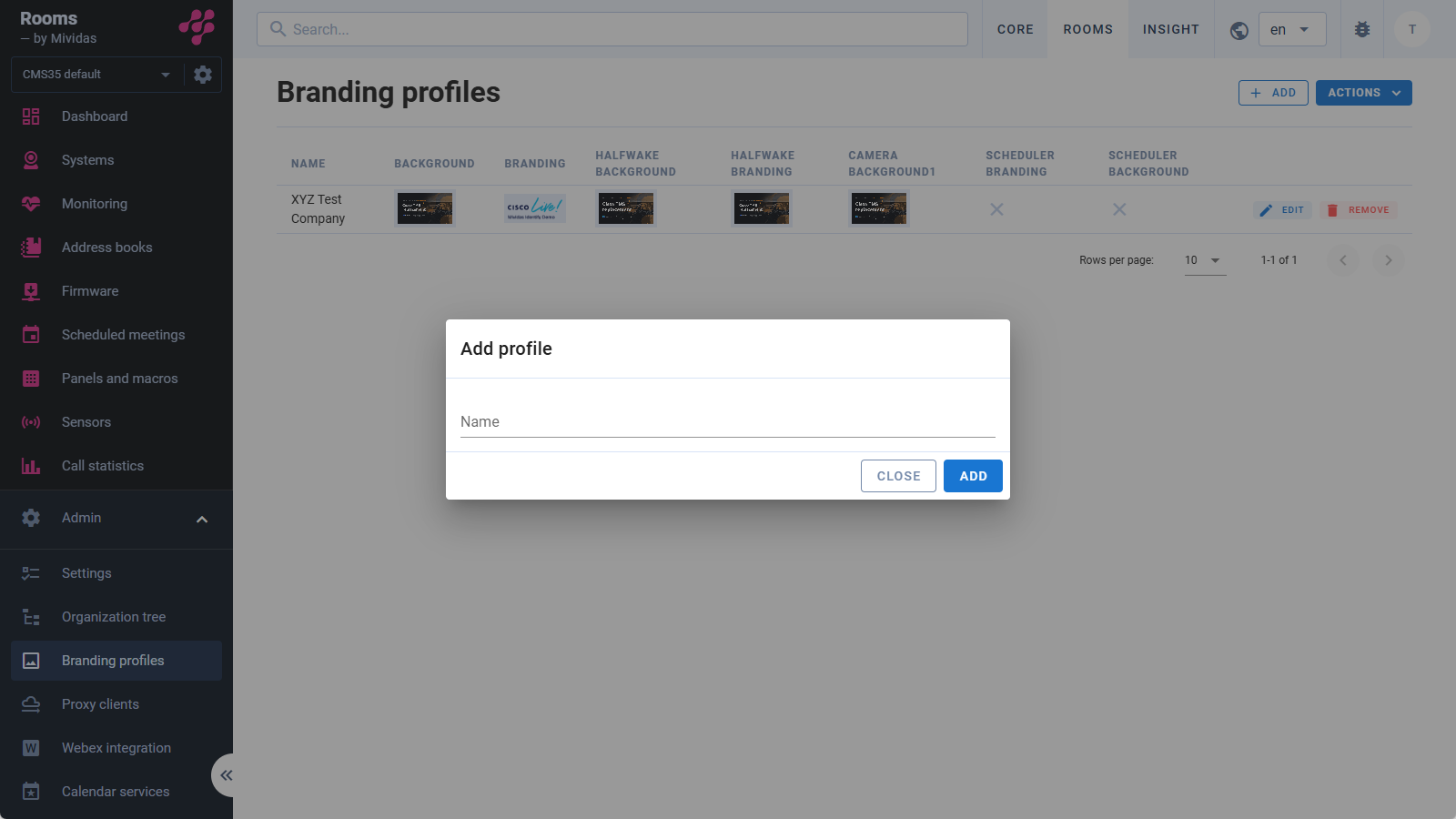Click the gear icon beside CMS35 default

[203, 75]
